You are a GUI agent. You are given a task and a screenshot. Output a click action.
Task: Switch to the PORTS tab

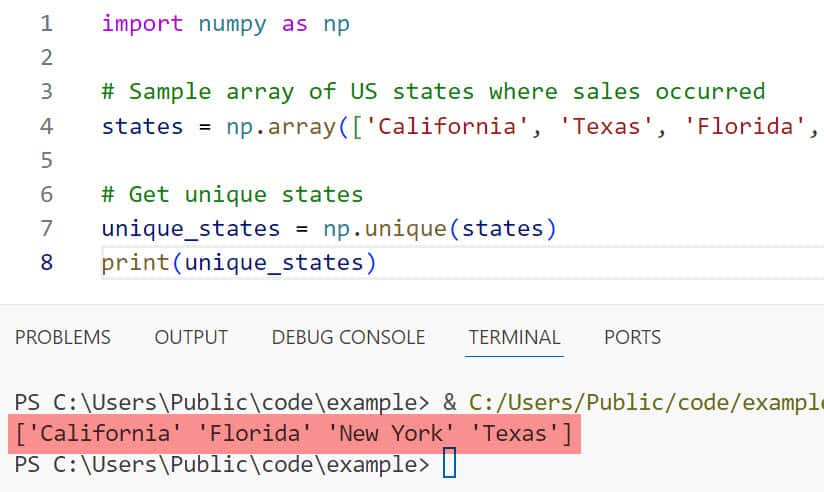[632, 337]
